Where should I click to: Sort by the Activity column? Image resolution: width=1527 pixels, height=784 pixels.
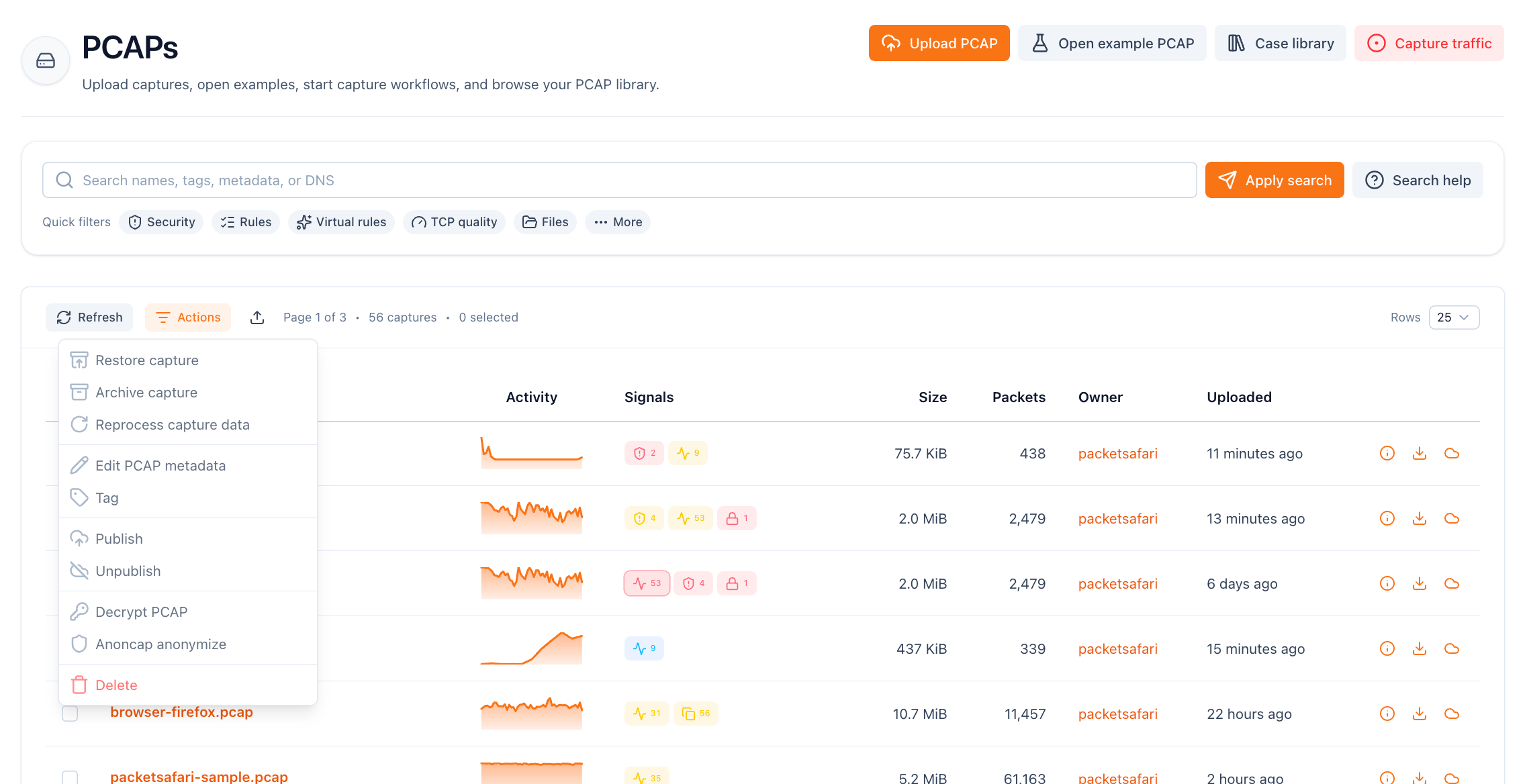pyautogui.click(x=531, y=397)
